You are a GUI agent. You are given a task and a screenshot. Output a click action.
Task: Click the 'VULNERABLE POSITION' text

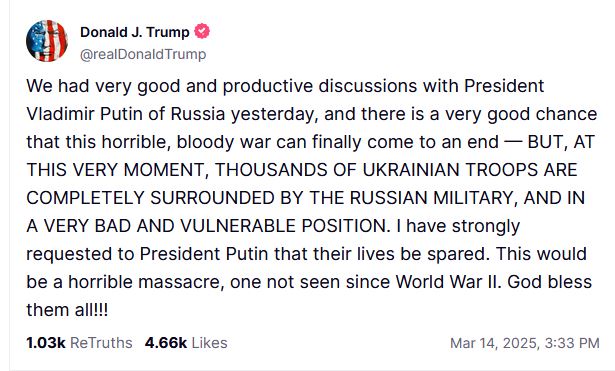(285, 226)
